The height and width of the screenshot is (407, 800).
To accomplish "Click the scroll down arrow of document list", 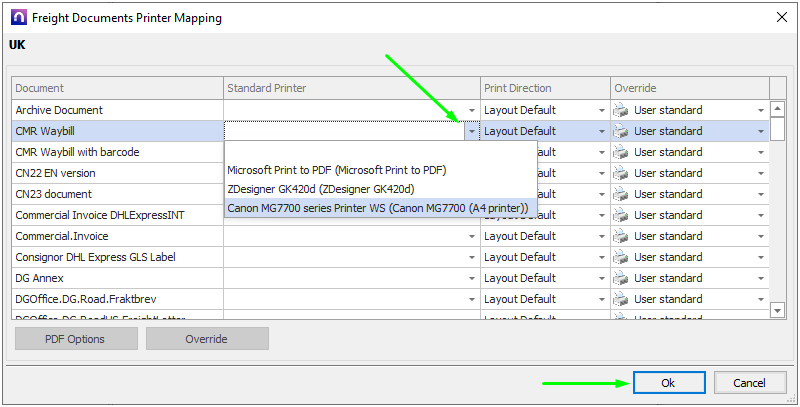I will click(x=779, y=311).
